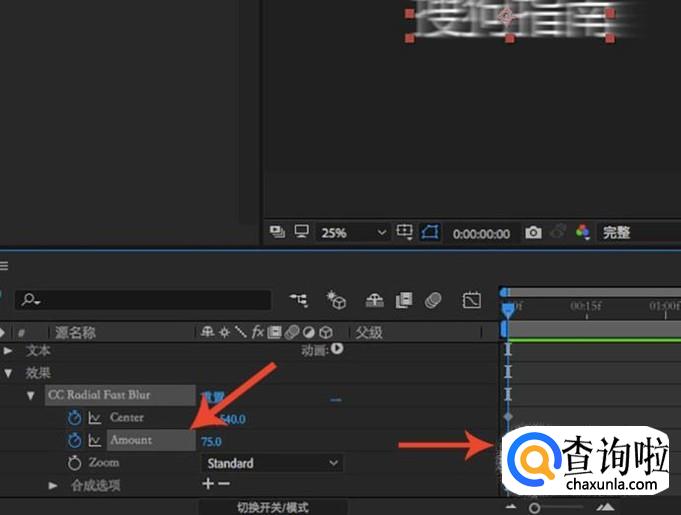Click the 切换开关/模式 button
This screenshot has width=681, height=515.
tap(275, 507)
